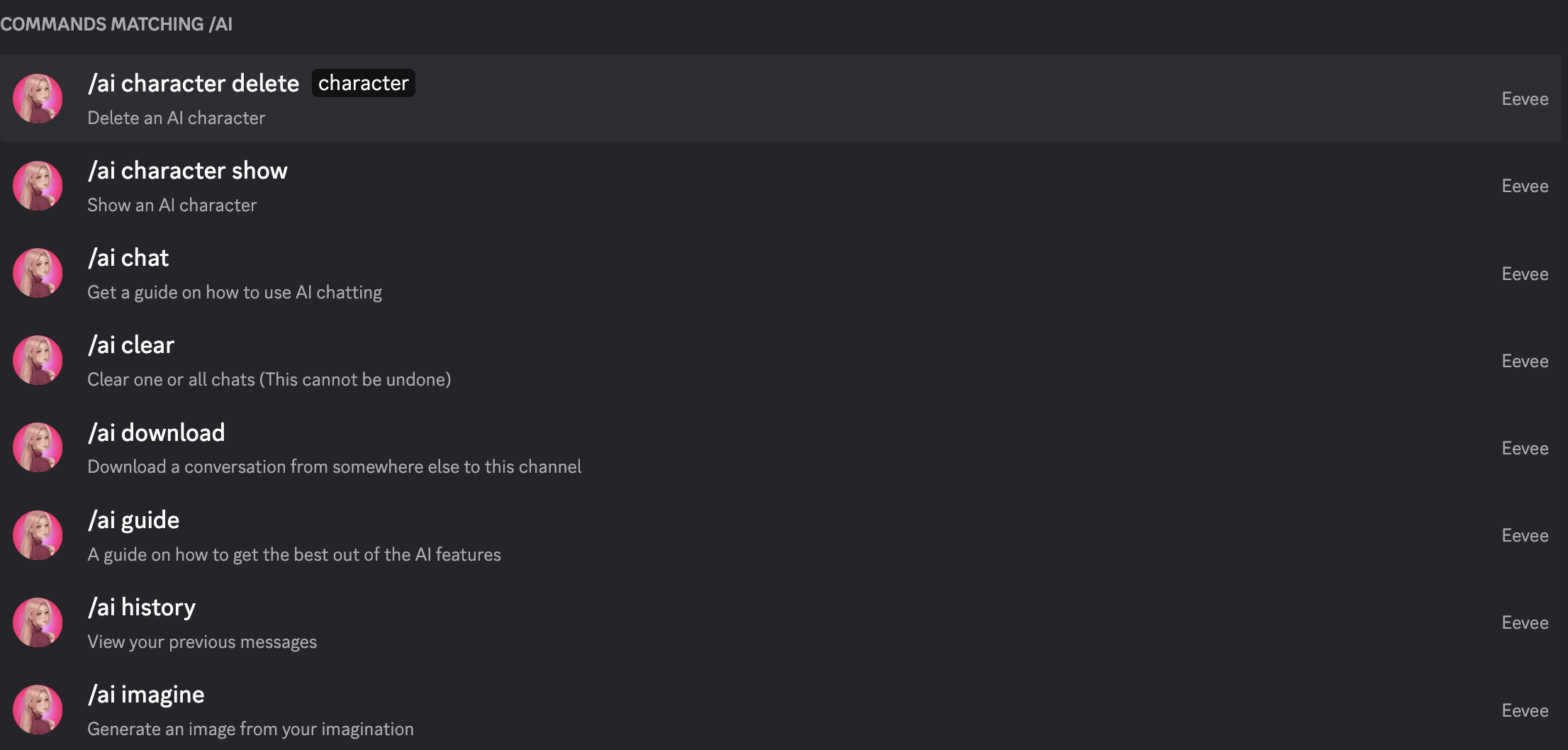Click Eevee avatar beside /ai download
Viewport: 1568px width, 750px height.
coord(38,447)
